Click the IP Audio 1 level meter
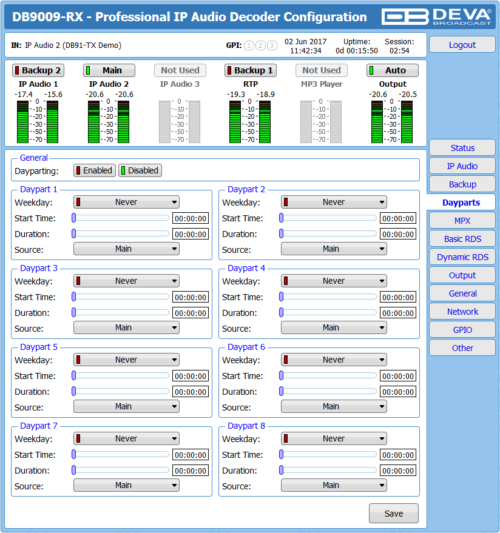 point(38,121)
